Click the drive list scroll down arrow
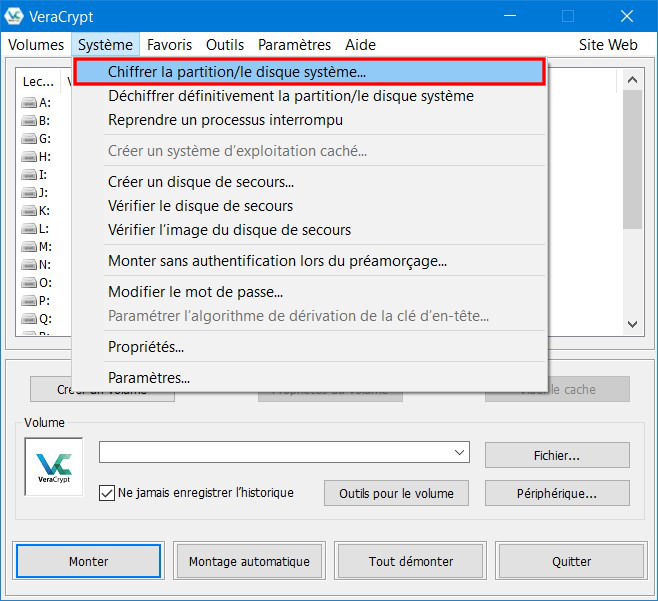658x601 pixels. pos(632,324)
